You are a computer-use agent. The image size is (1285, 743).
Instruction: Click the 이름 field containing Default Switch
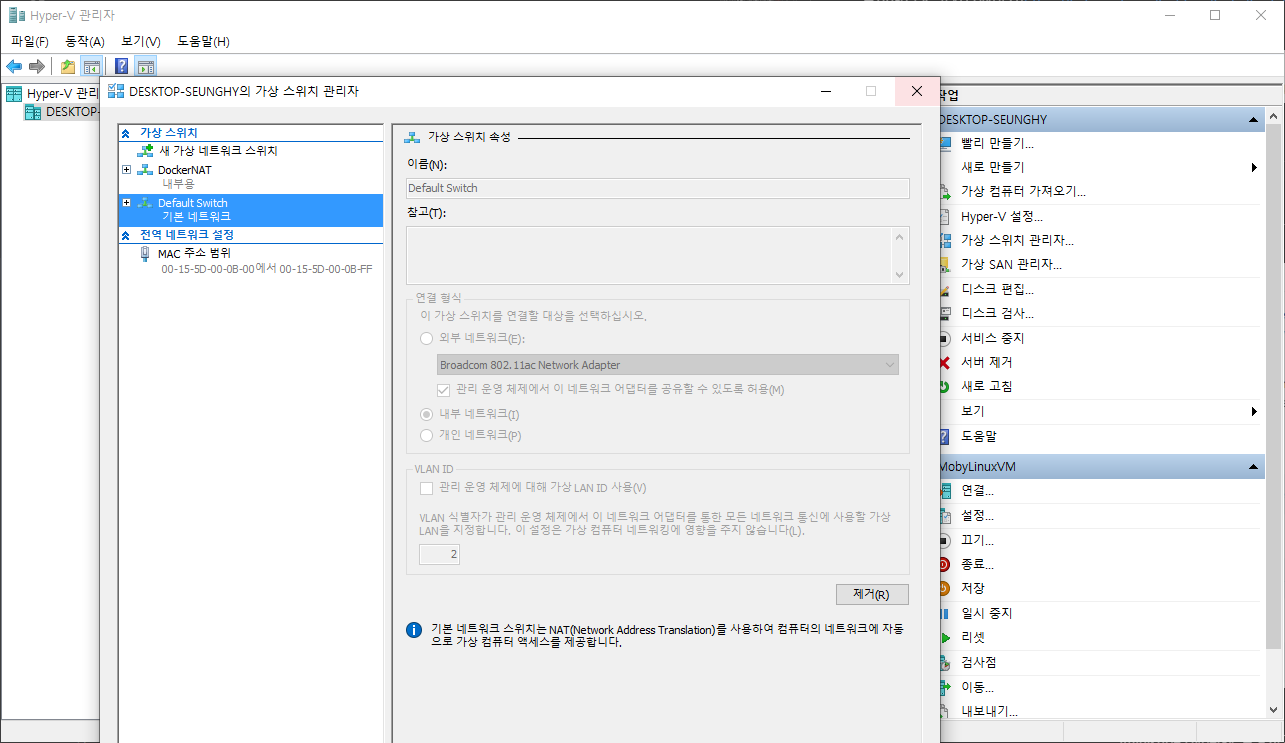tap(657, 188)
